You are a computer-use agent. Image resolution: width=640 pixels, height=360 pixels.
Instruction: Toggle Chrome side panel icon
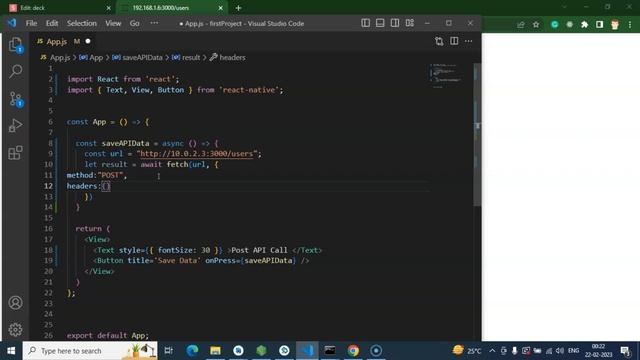pos(599,25)
